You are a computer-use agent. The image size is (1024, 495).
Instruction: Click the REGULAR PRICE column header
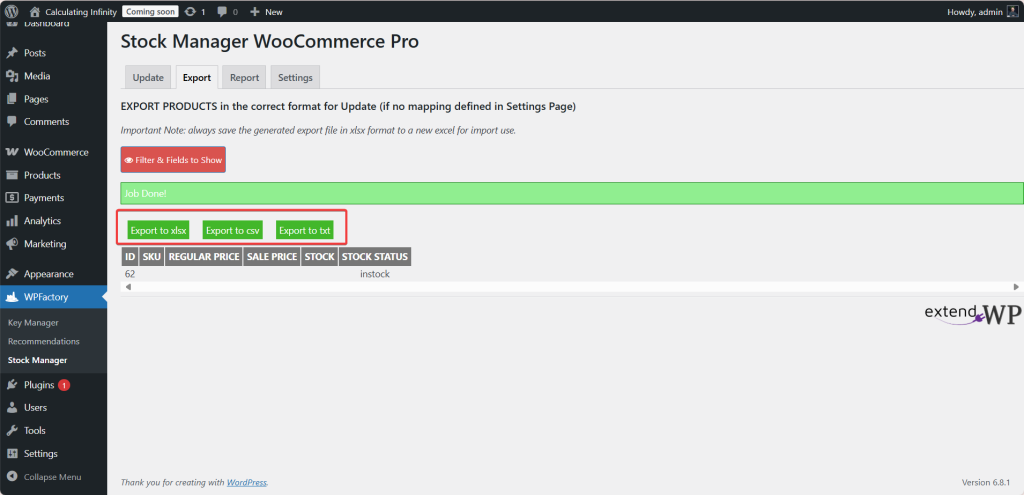[204, 257]
